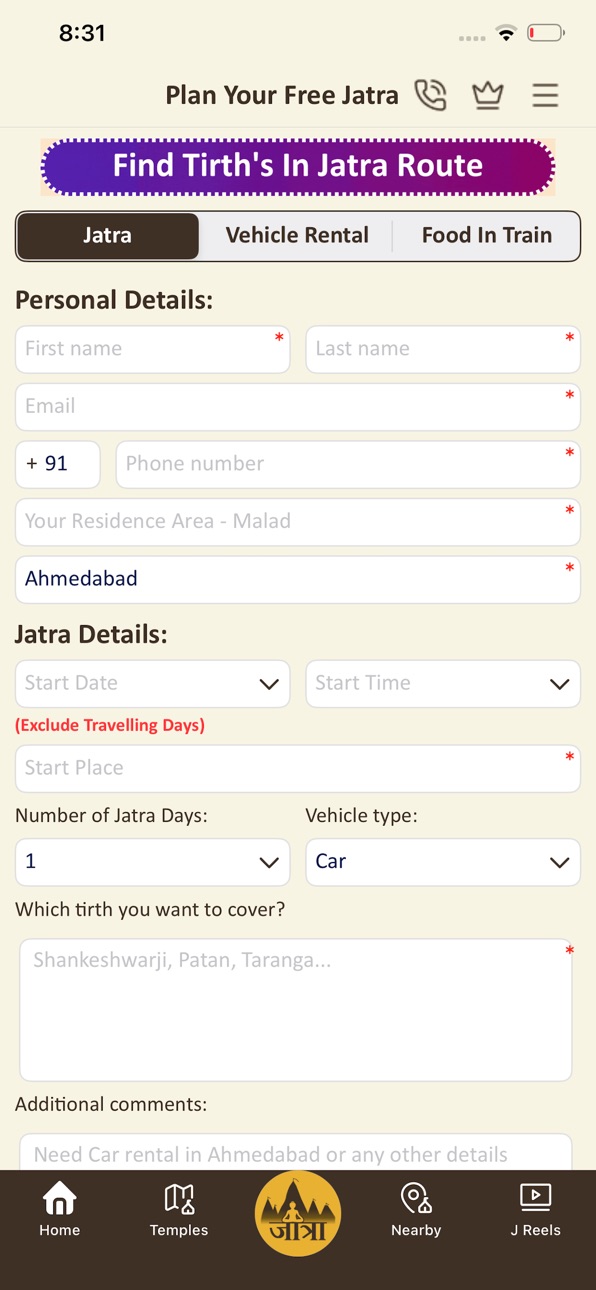Image resolution: width=596 pixels, height=1290 pixels.
Task: Tap Find Tirth's In Jatra Route banner
Action: coord(298,166)
